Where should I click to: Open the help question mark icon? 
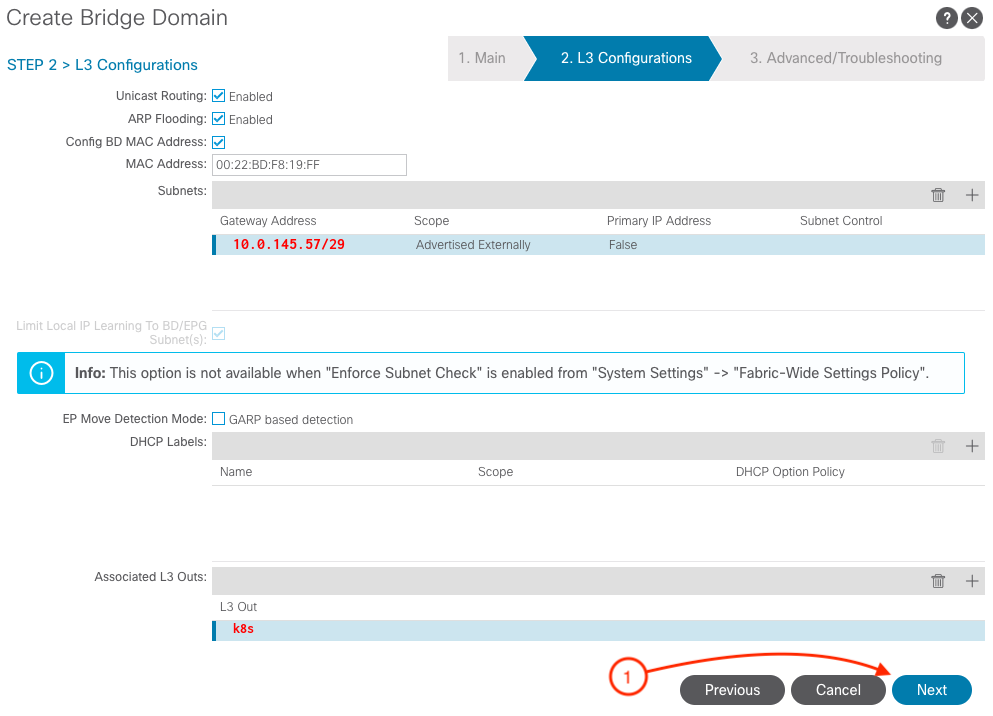click(946, 19)
